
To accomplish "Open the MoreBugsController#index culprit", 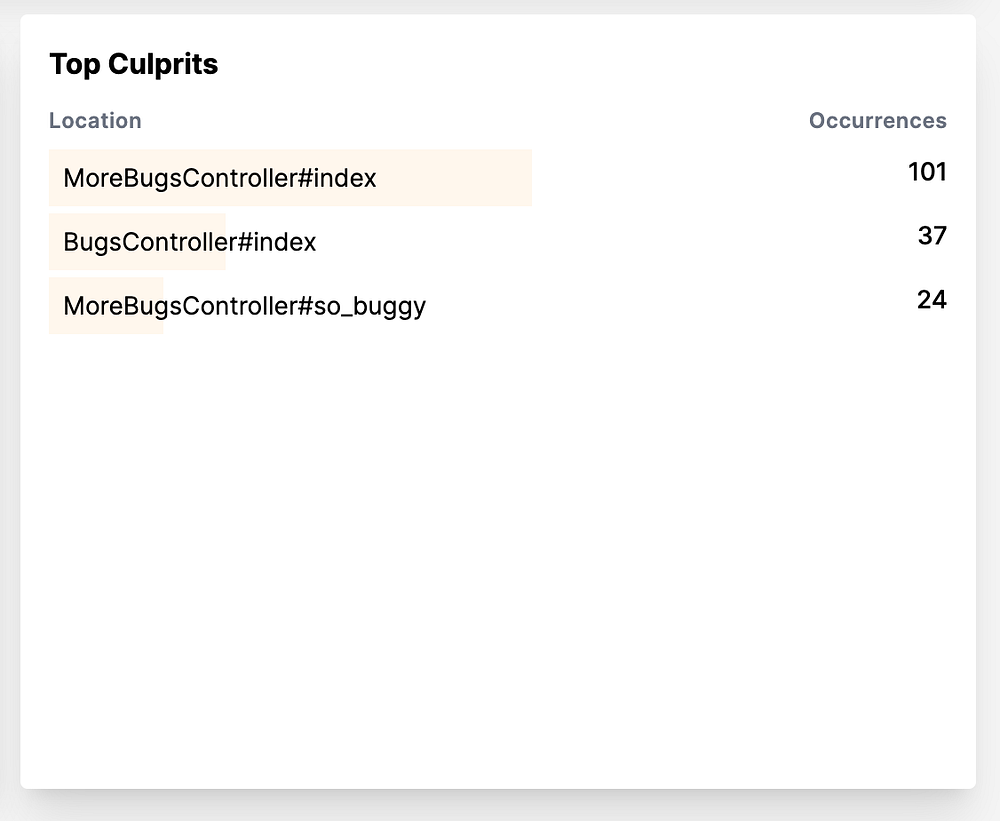I will (x=220, y=179).
